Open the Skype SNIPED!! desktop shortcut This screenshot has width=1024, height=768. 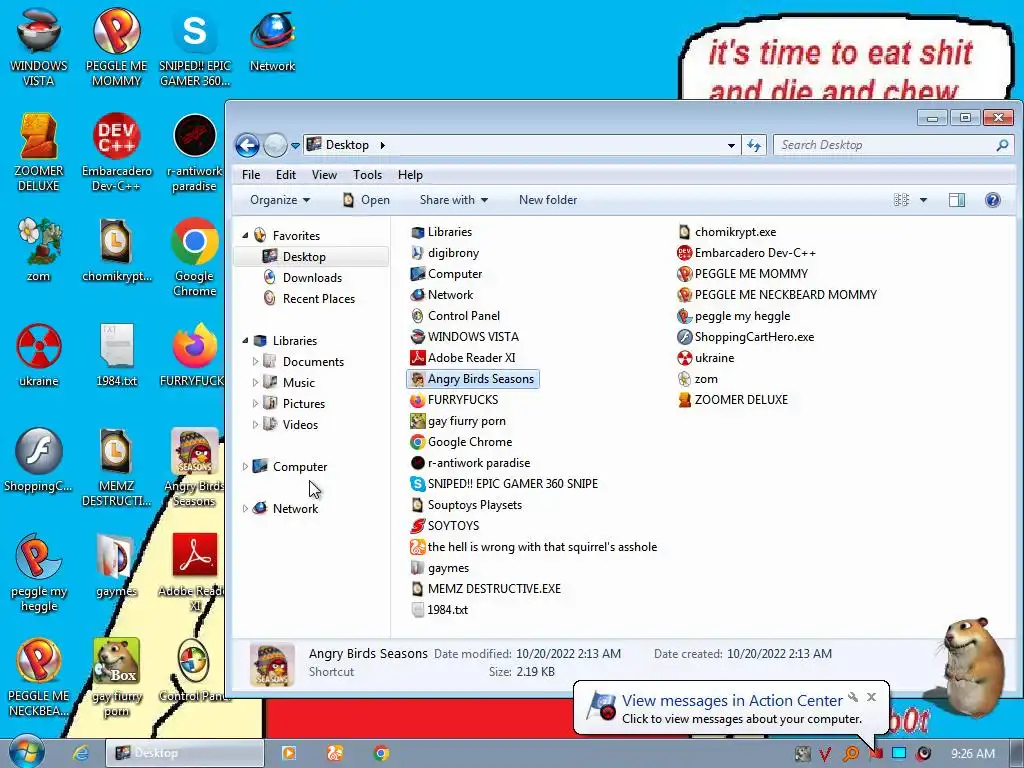[x=195, y=47]
